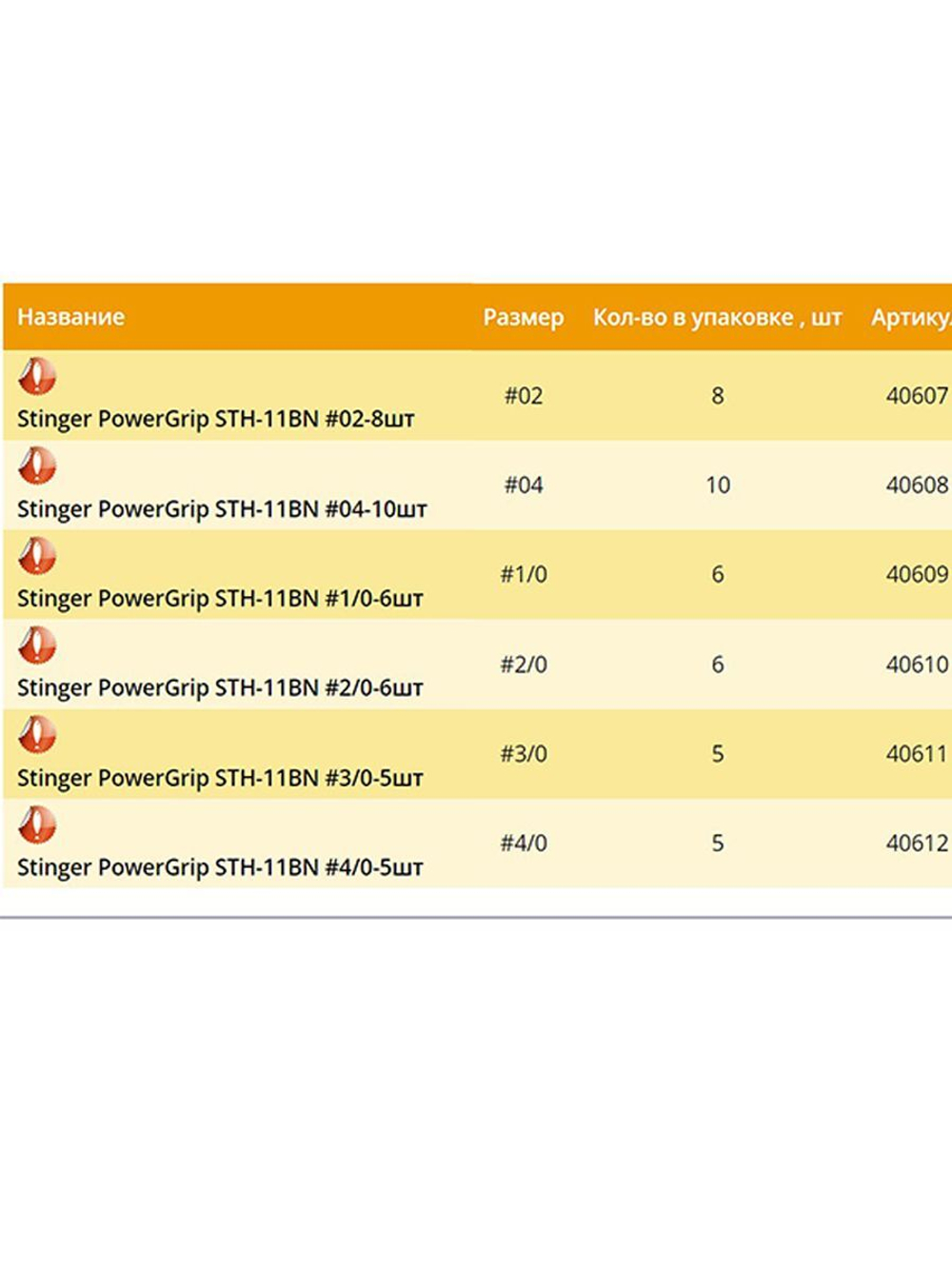
Task: Click article number 40607
Action: (917, 396)
